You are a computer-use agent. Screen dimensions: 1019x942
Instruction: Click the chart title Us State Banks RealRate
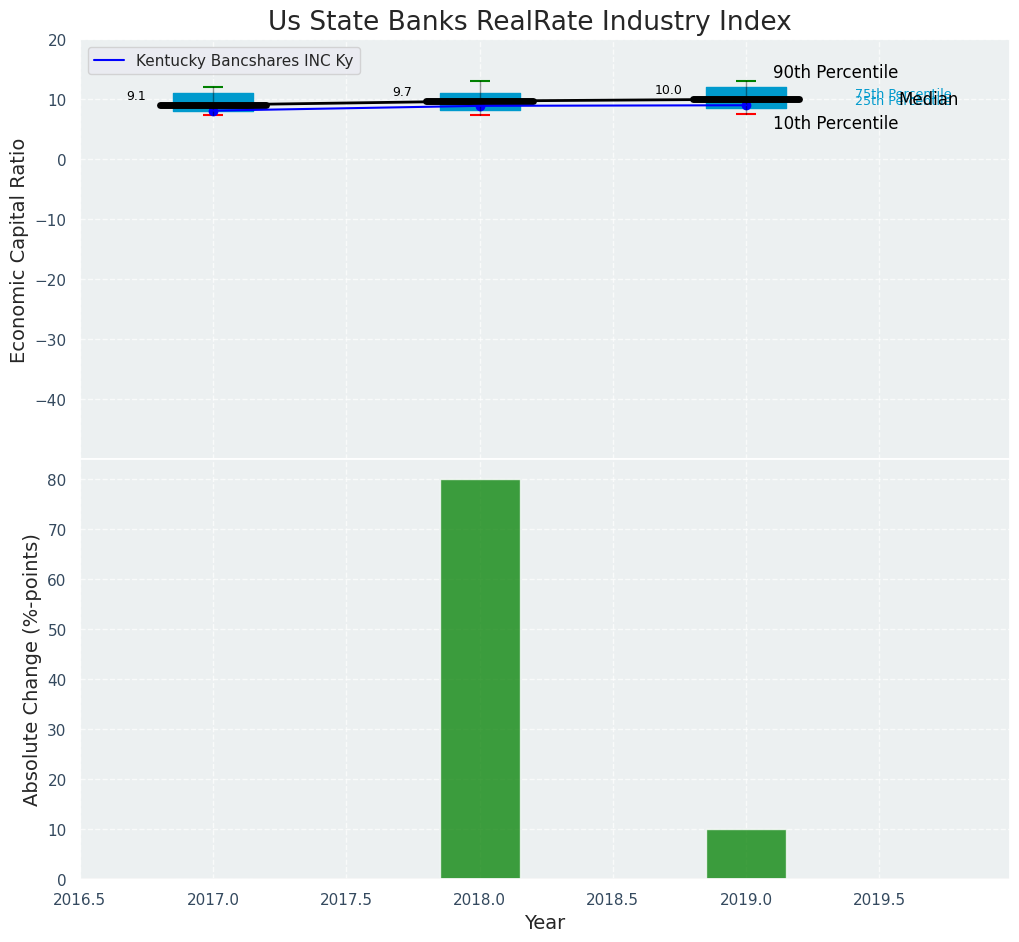pyautogui.click(x=529, y=22)
